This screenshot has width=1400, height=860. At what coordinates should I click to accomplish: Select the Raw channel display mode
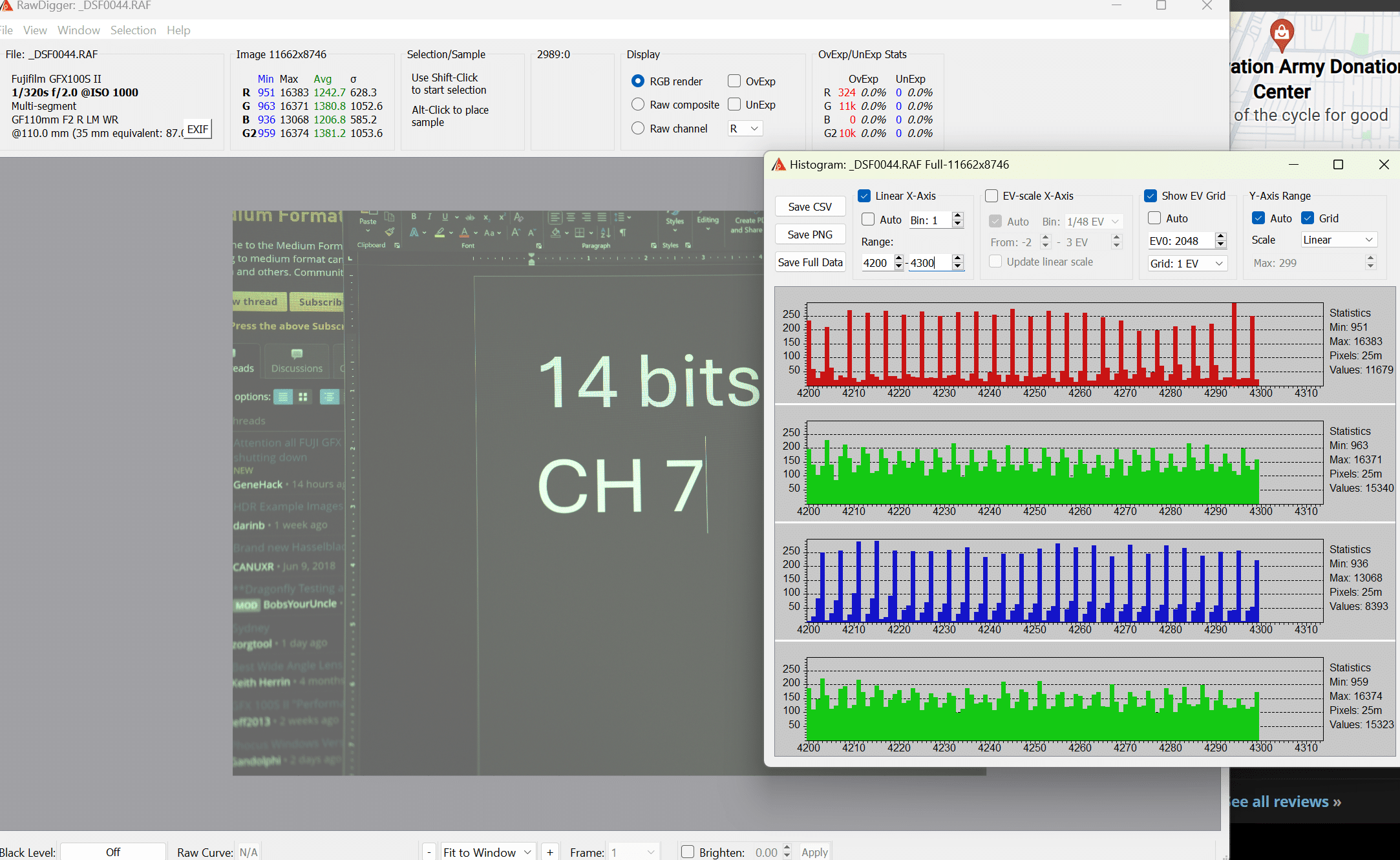[638, 129]
